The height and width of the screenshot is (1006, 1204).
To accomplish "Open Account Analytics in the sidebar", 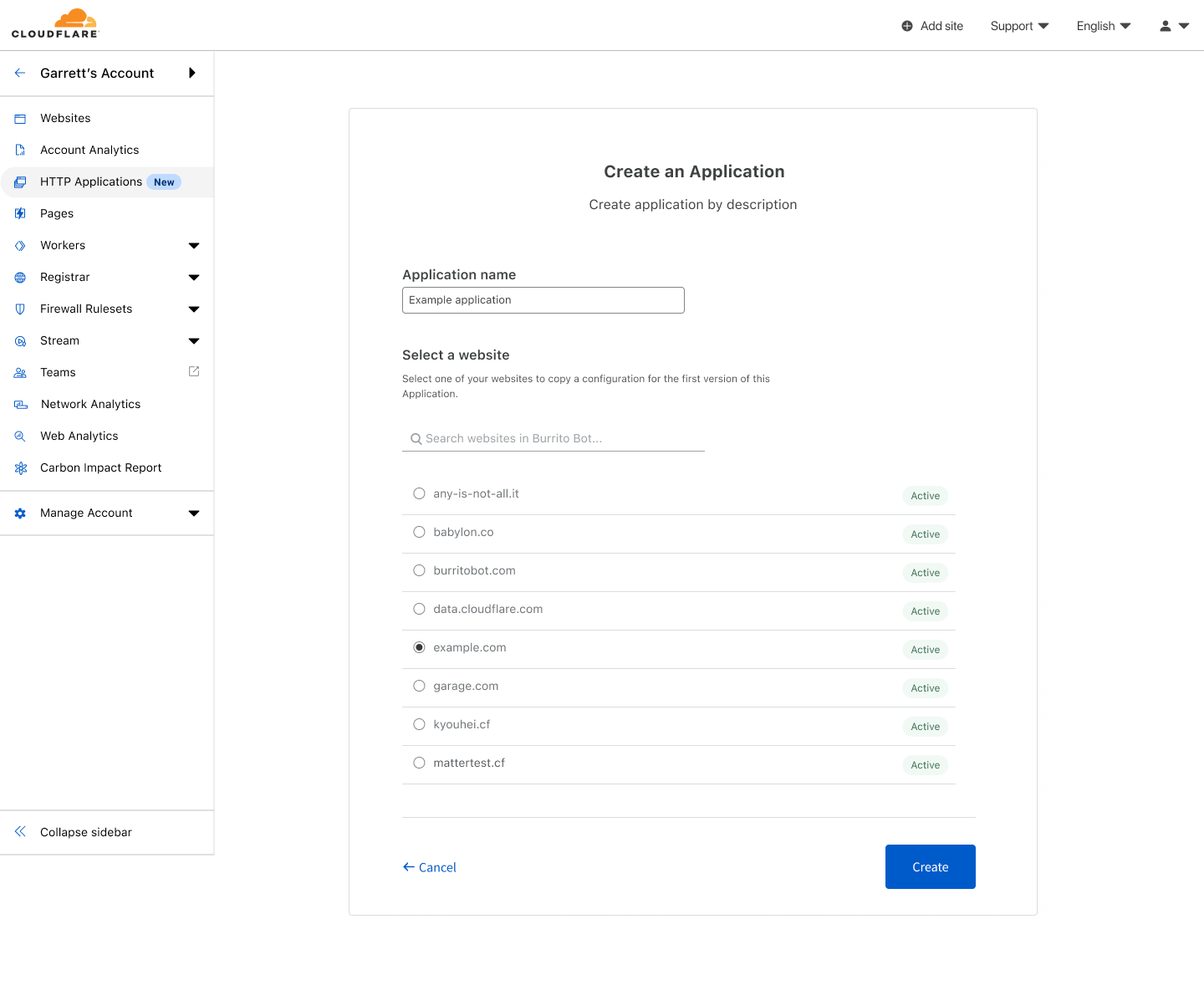I will coord(89,150).
